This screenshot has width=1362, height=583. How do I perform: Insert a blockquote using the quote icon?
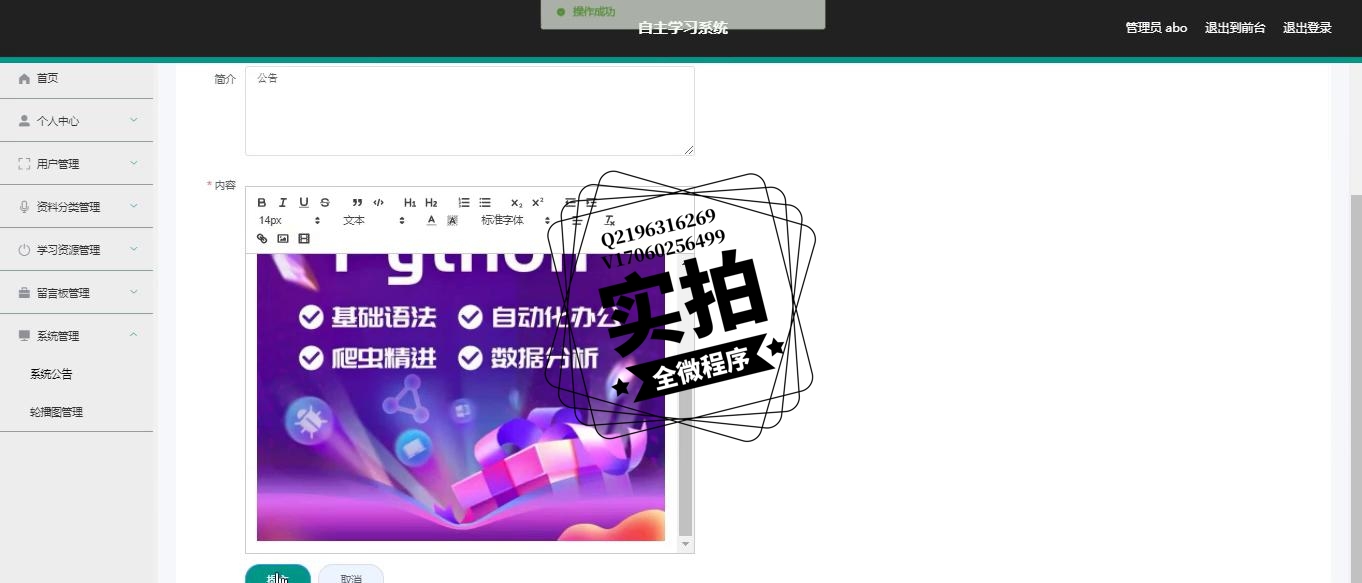tap(357, 202)
